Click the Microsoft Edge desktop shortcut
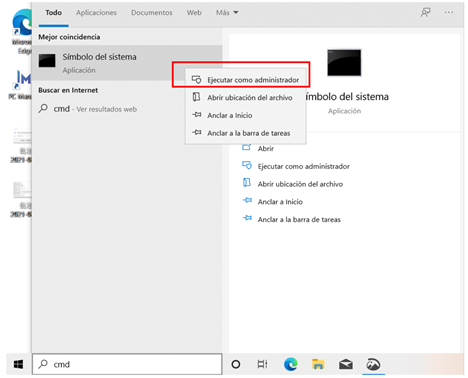 coord(22,32)
